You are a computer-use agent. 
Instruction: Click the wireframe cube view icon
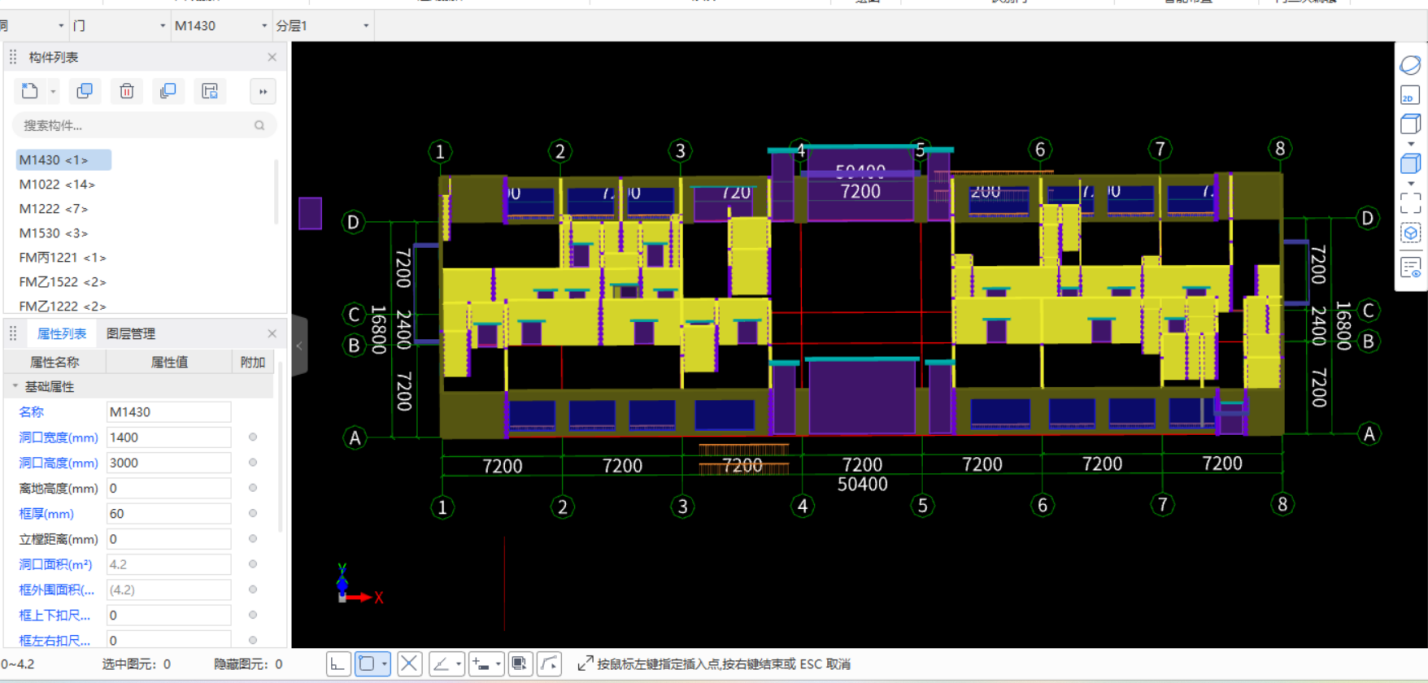[x=1410, y=125]
